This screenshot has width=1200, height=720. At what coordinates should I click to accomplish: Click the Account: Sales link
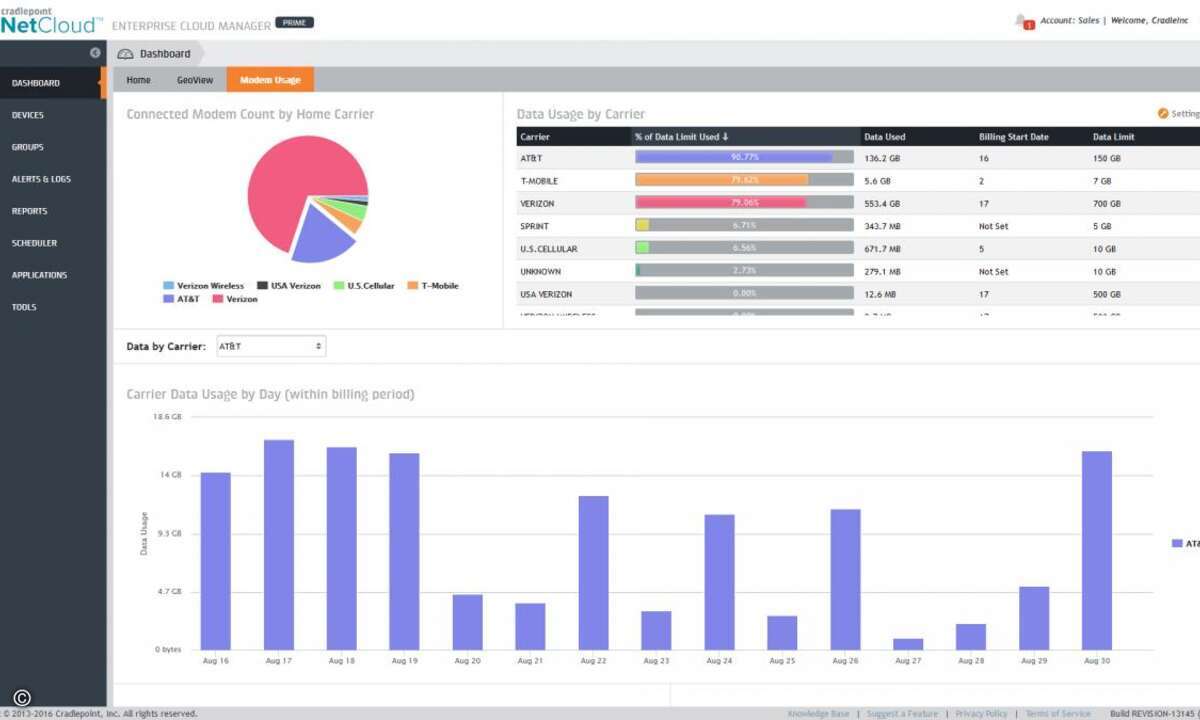1070,21
